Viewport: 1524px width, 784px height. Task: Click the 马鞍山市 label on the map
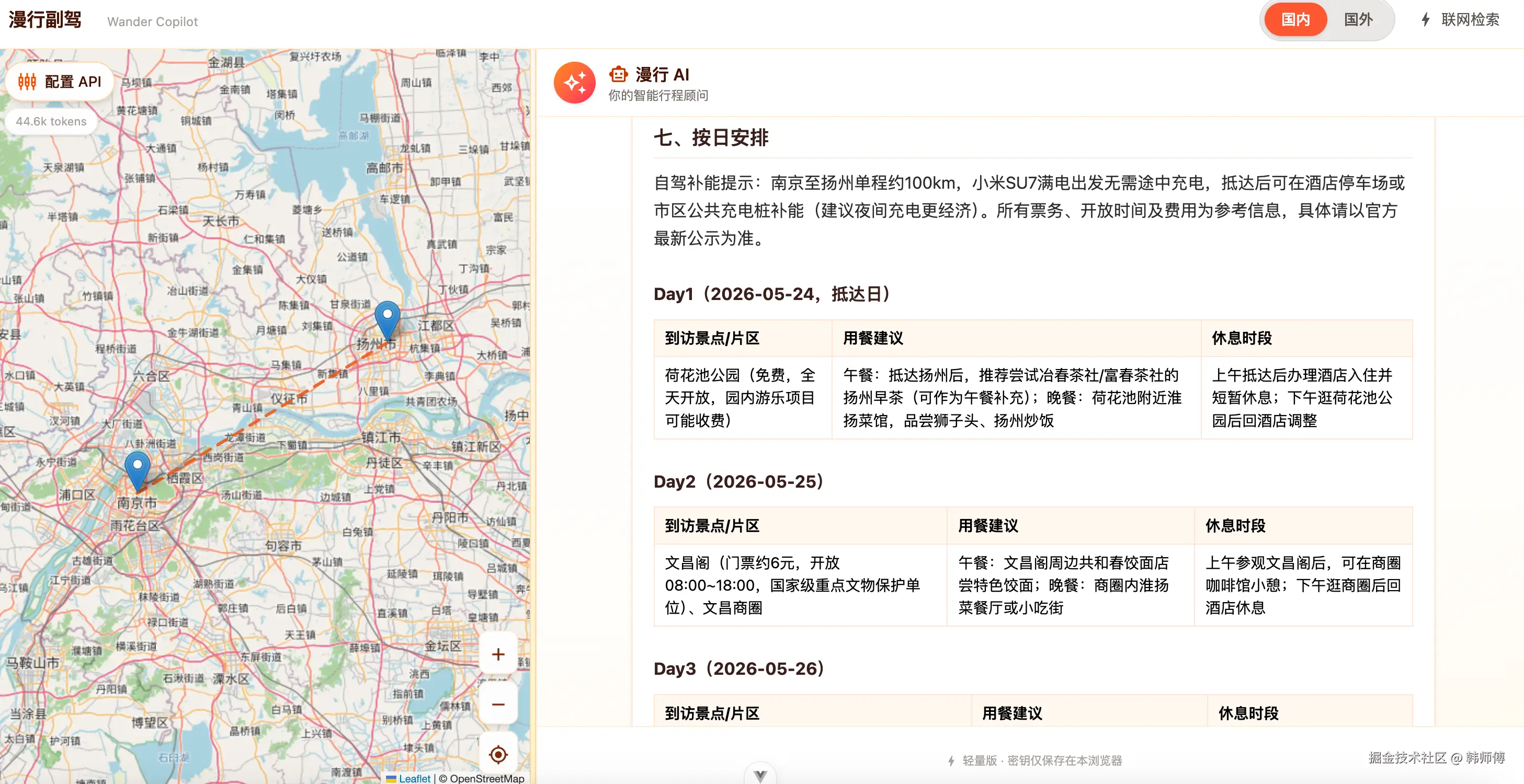tap(33, 663)
